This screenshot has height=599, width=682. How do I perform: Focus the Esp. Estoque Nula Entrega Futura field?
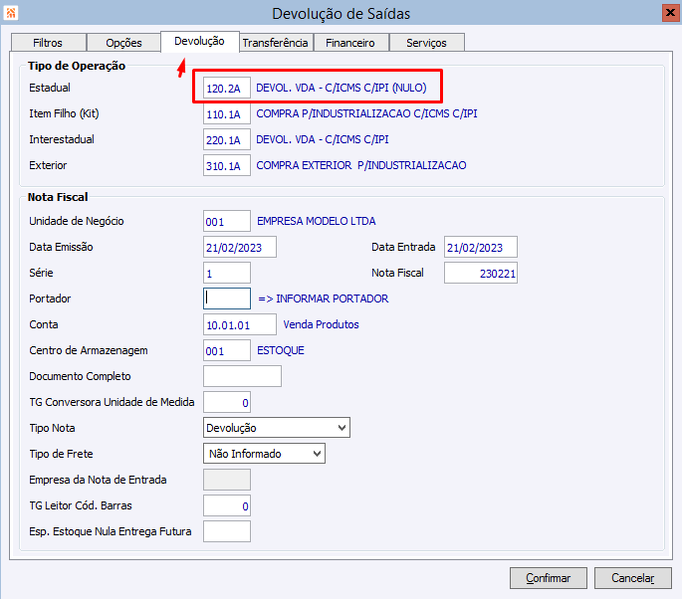(x=227, y=532)
